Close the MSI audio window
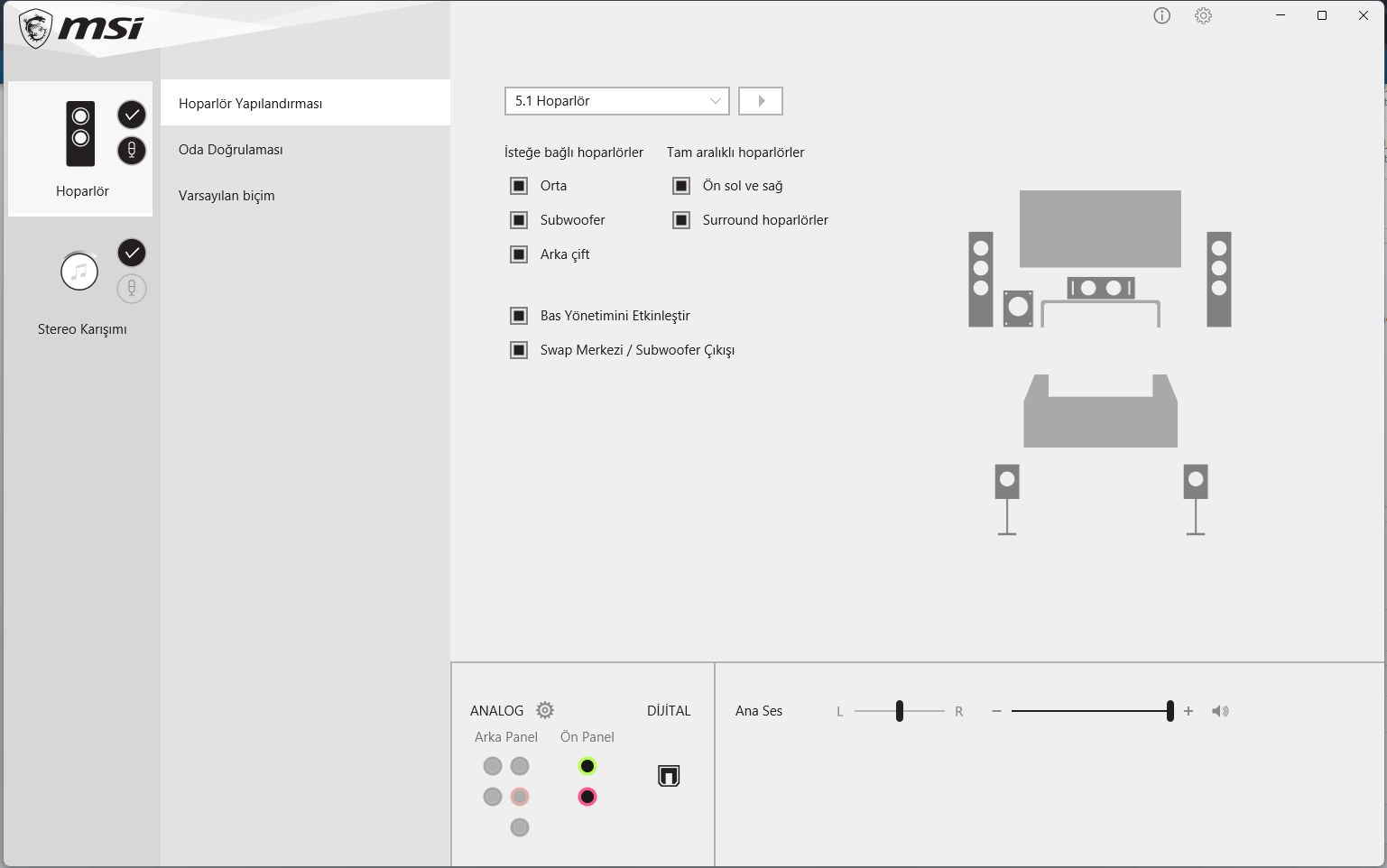Screen dimensions: 1387x868 point(1364,15)
